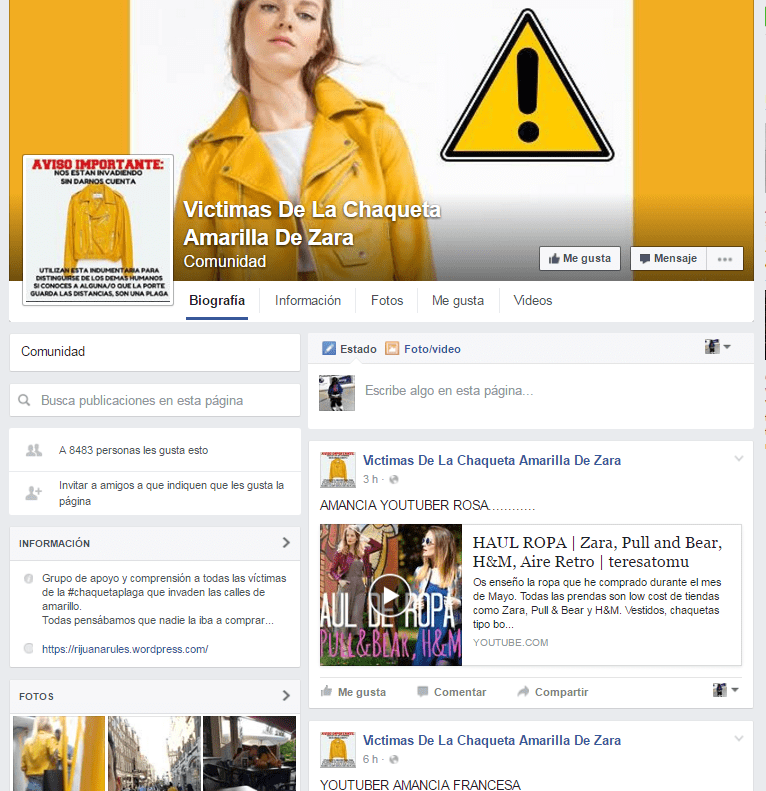Open the first post's options chevron

click(739, 459)
